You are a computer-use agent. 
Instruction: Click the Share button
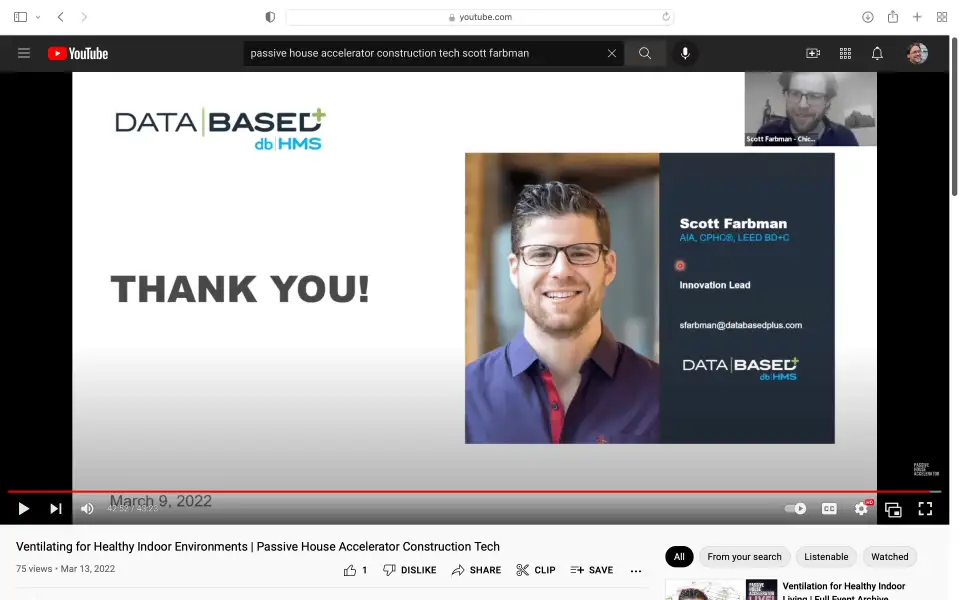pos(476,570)
